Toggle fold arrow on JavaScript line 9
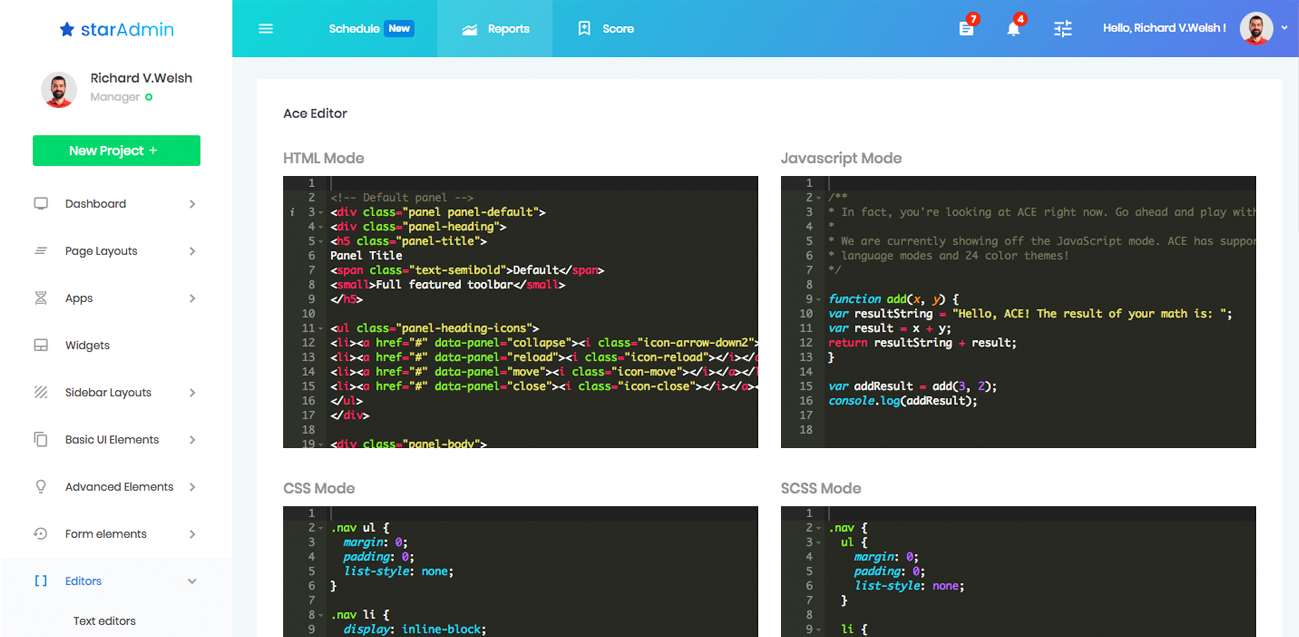Image resolution: width=1299 pixels, height=637 pixels. [818, 299]
